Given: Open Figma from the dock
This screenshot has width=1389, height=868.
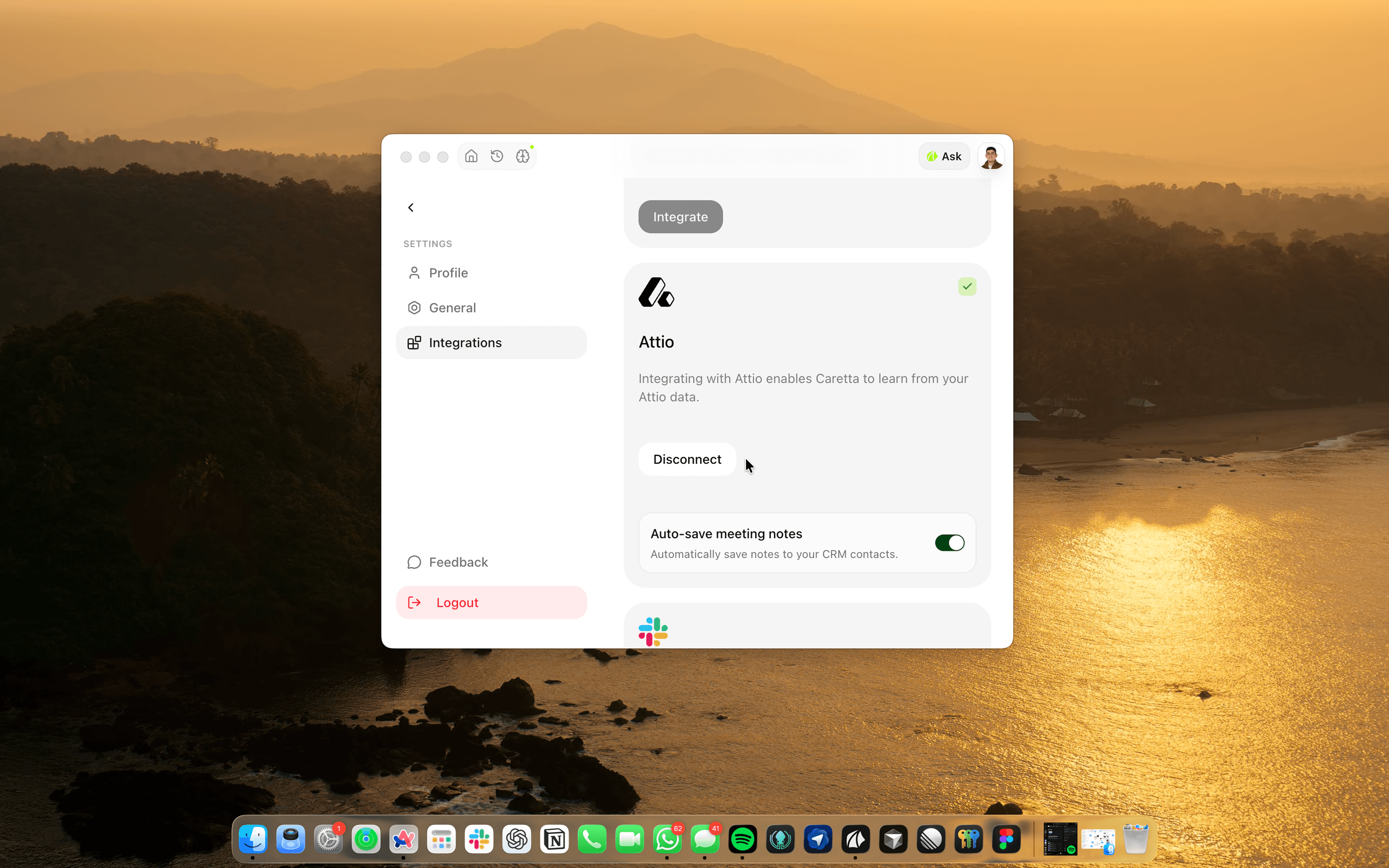Looking at the screenshot, I should click(x=1006, y=839).
